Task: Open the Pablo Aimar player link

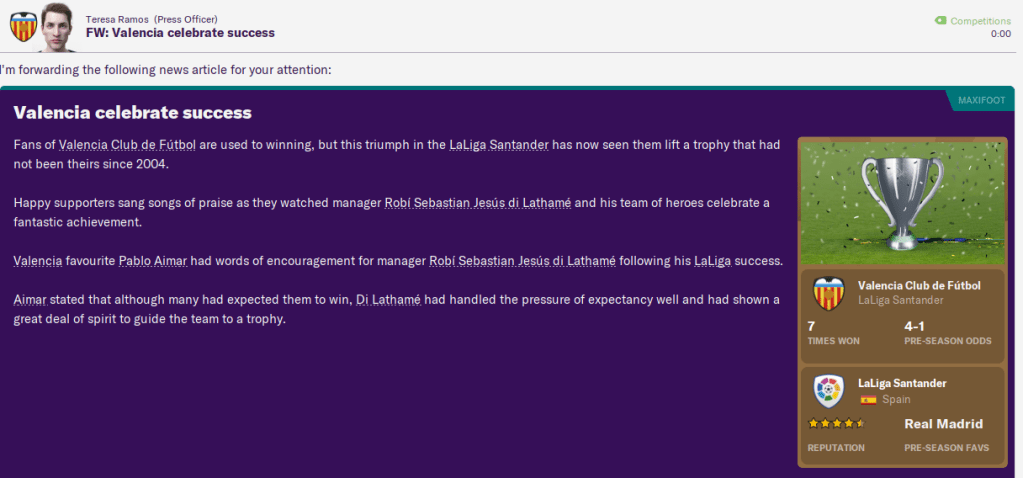Action: pos(151,261)
